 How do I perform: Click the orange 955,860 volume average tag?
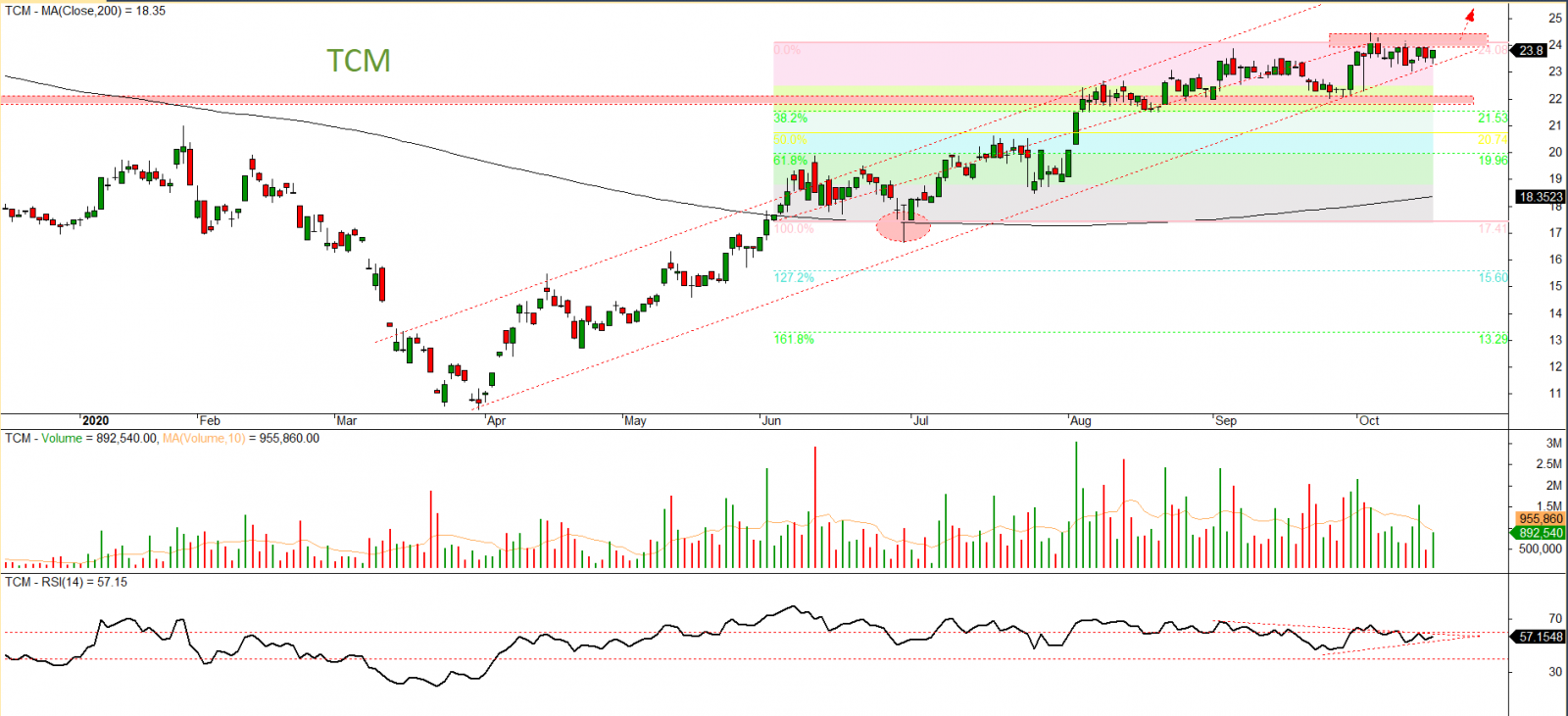point(1541,519)
